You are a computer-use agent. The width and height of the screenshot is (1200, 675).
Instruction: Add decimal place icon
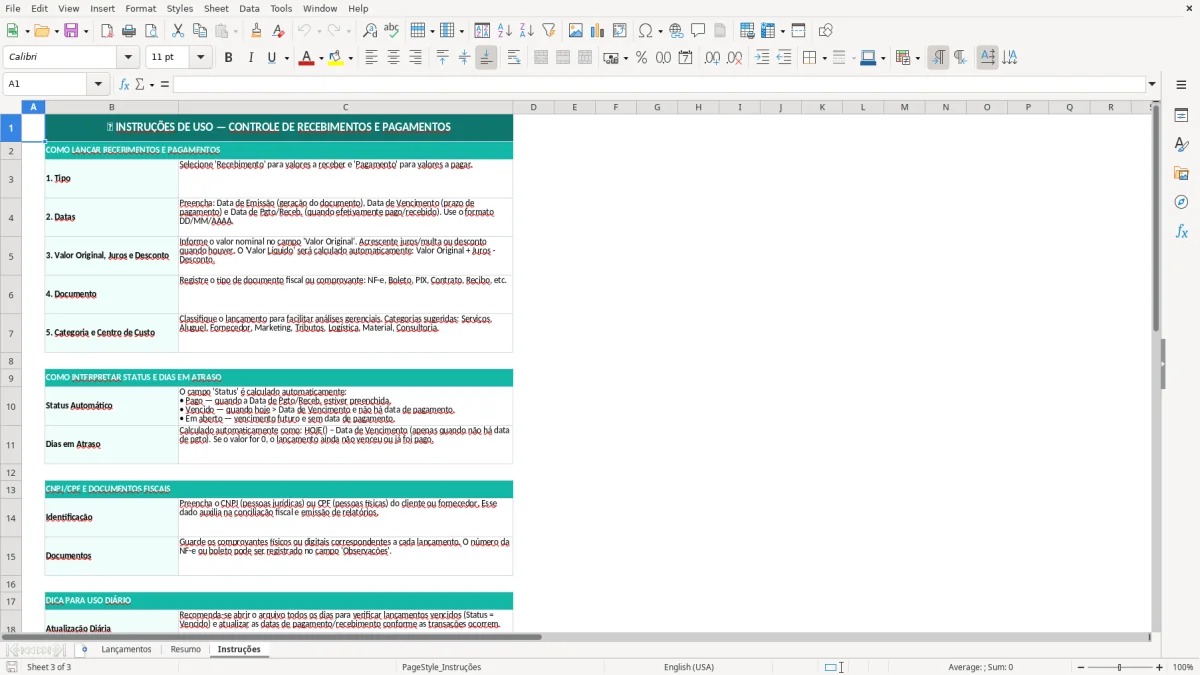712,58
